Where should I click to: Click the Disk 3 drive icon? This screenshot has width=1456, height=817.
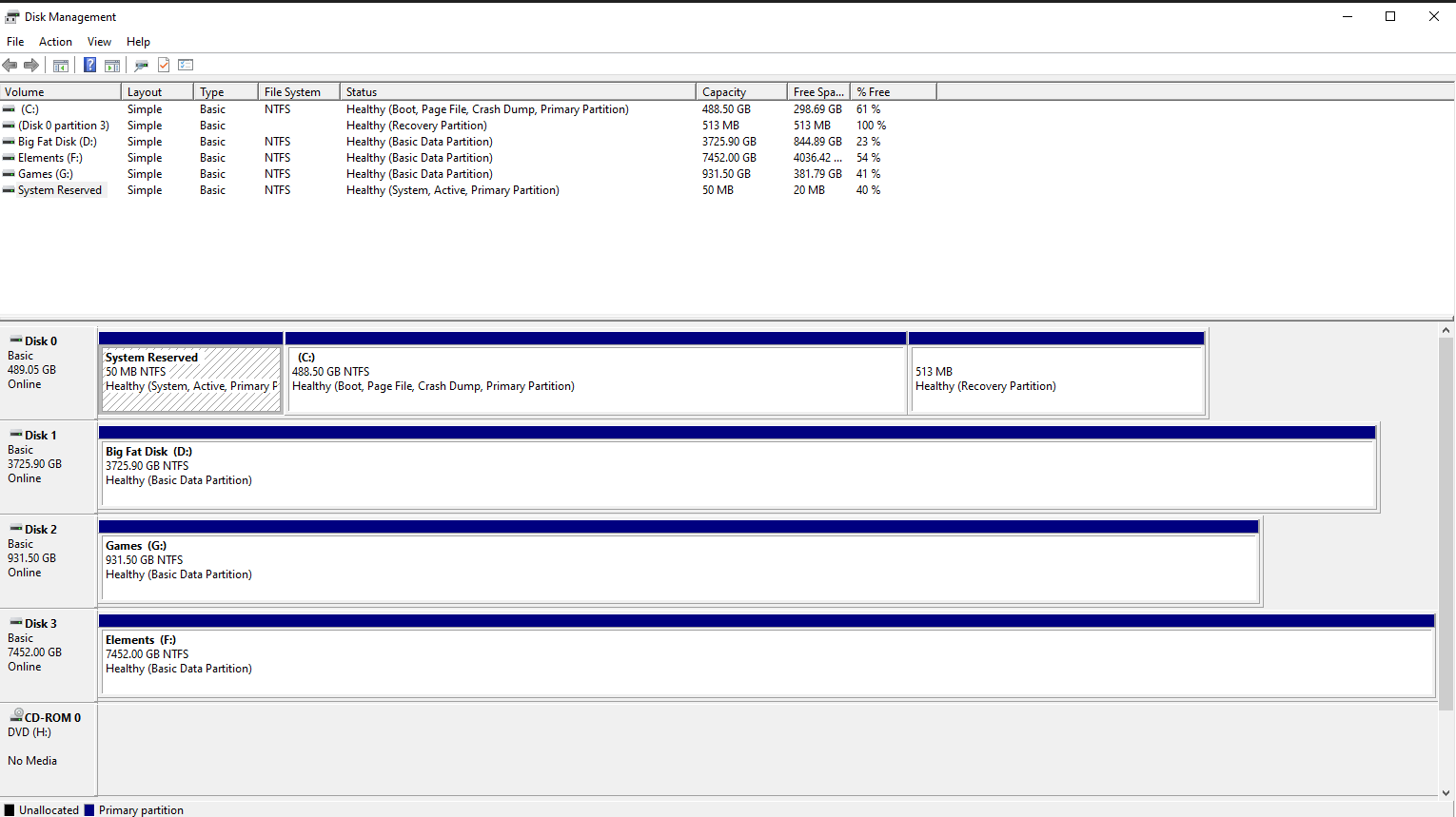pyautogui.click(x=16, y=622)
